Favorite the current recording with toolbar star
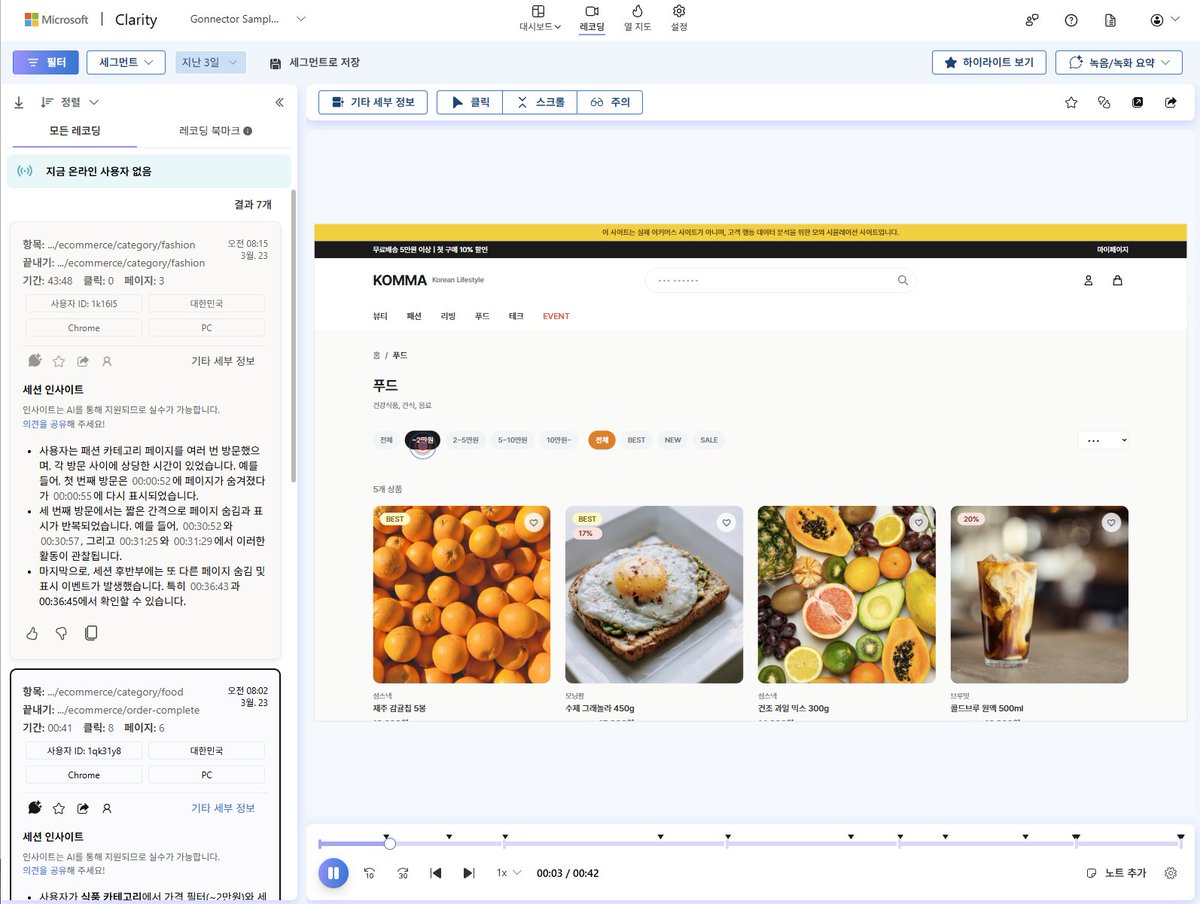1200x904 pixels. pos(1071,102)
